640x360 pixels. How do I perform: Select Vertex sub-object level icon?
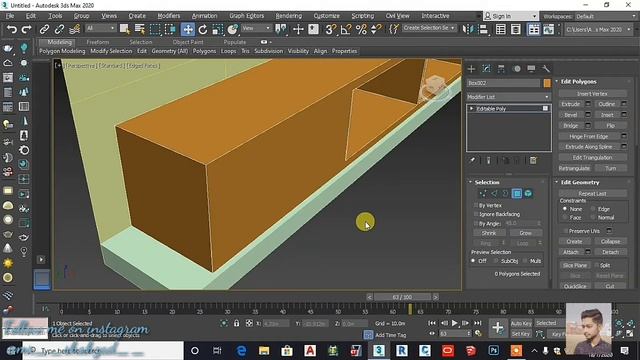coord(483,193)
